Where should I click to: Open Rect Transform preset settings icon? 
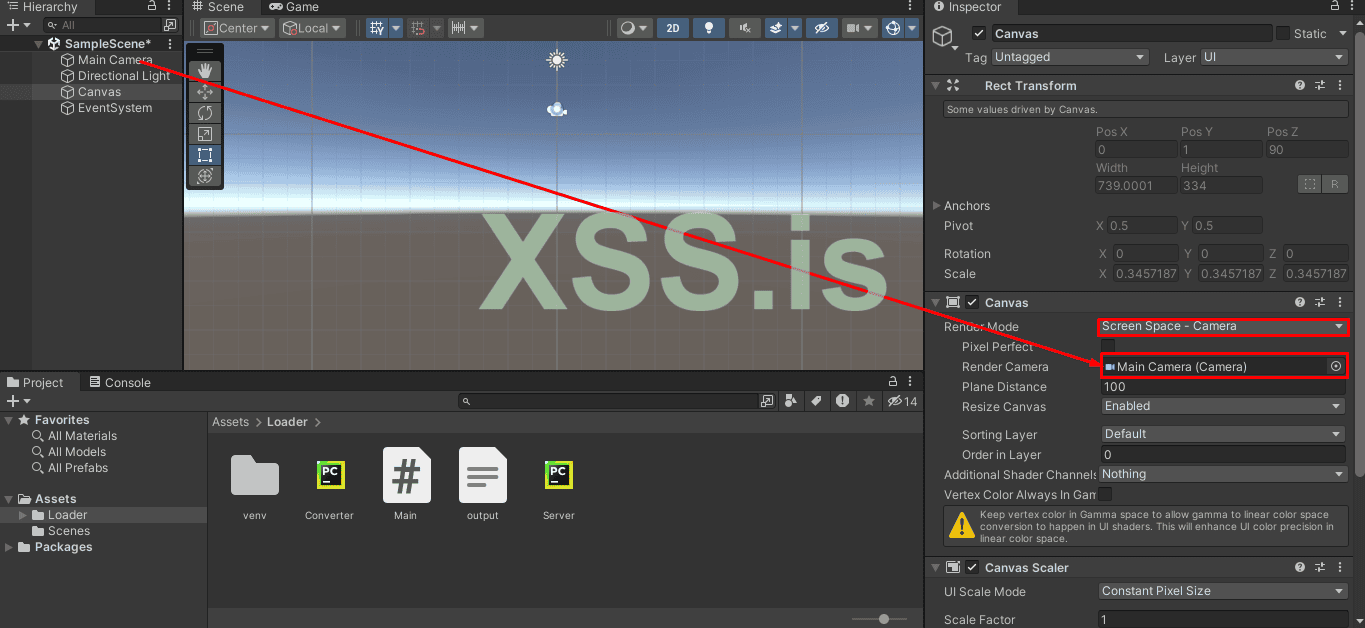(x=1320, y=86)
